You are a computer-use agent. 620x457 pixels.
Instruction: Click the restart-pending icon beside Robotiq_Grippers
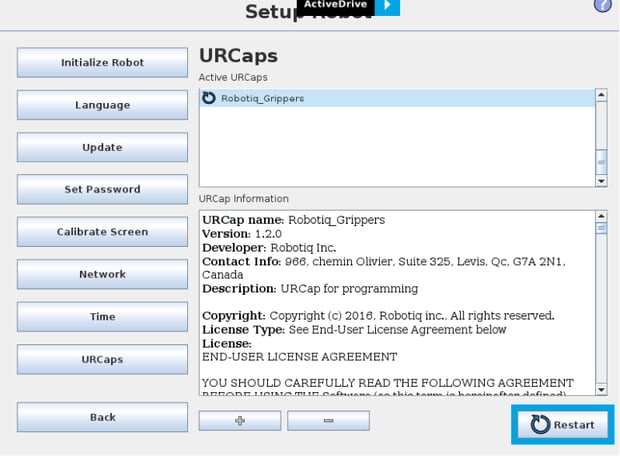coord(209,98)
